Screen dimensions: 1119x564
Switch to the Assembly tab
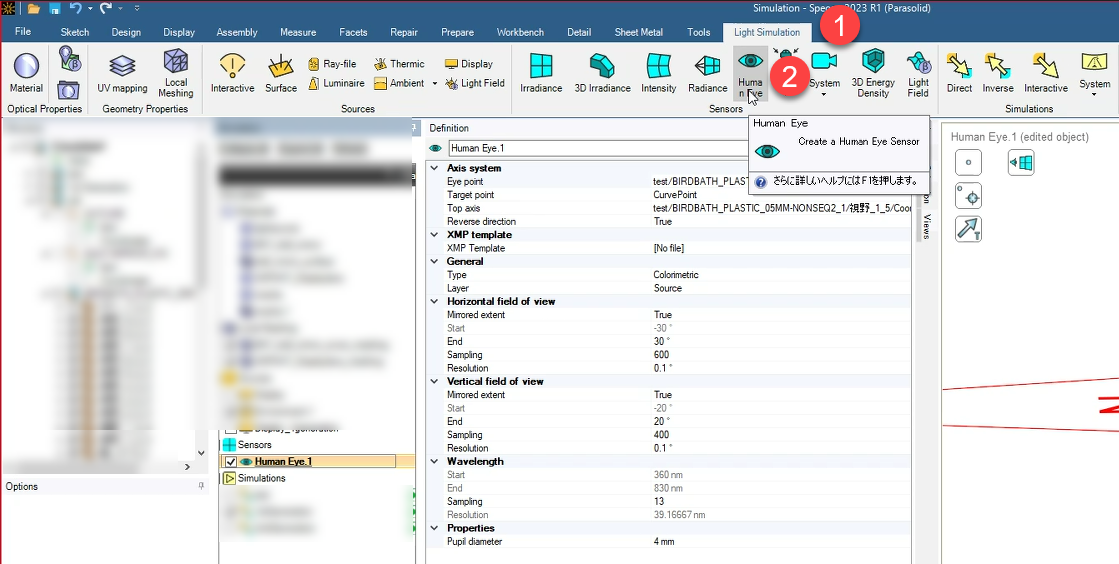[237, 32]
